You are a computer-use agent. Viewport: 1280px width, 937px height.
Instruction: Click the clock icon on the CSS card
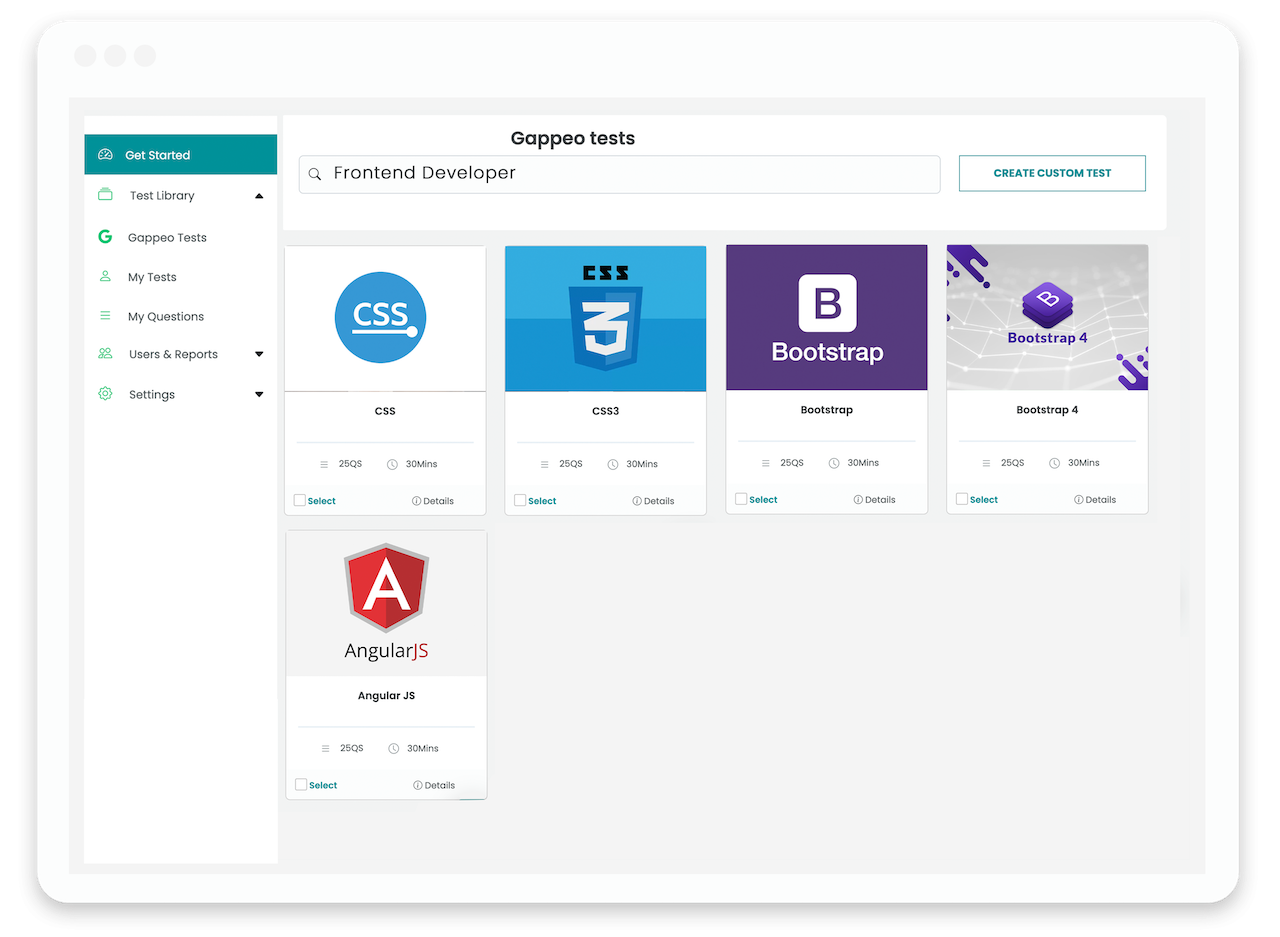coord(393,464)
